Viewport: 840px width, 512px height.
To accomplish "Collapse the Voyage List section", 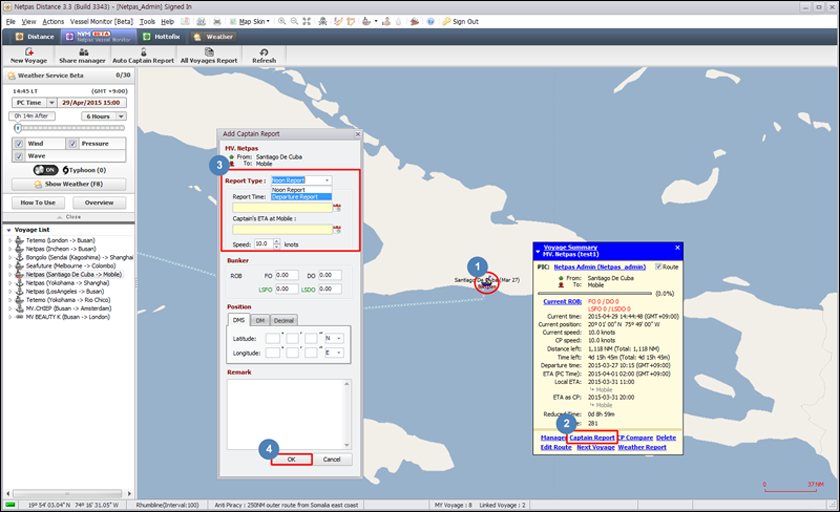I will [x=9, y=230].
